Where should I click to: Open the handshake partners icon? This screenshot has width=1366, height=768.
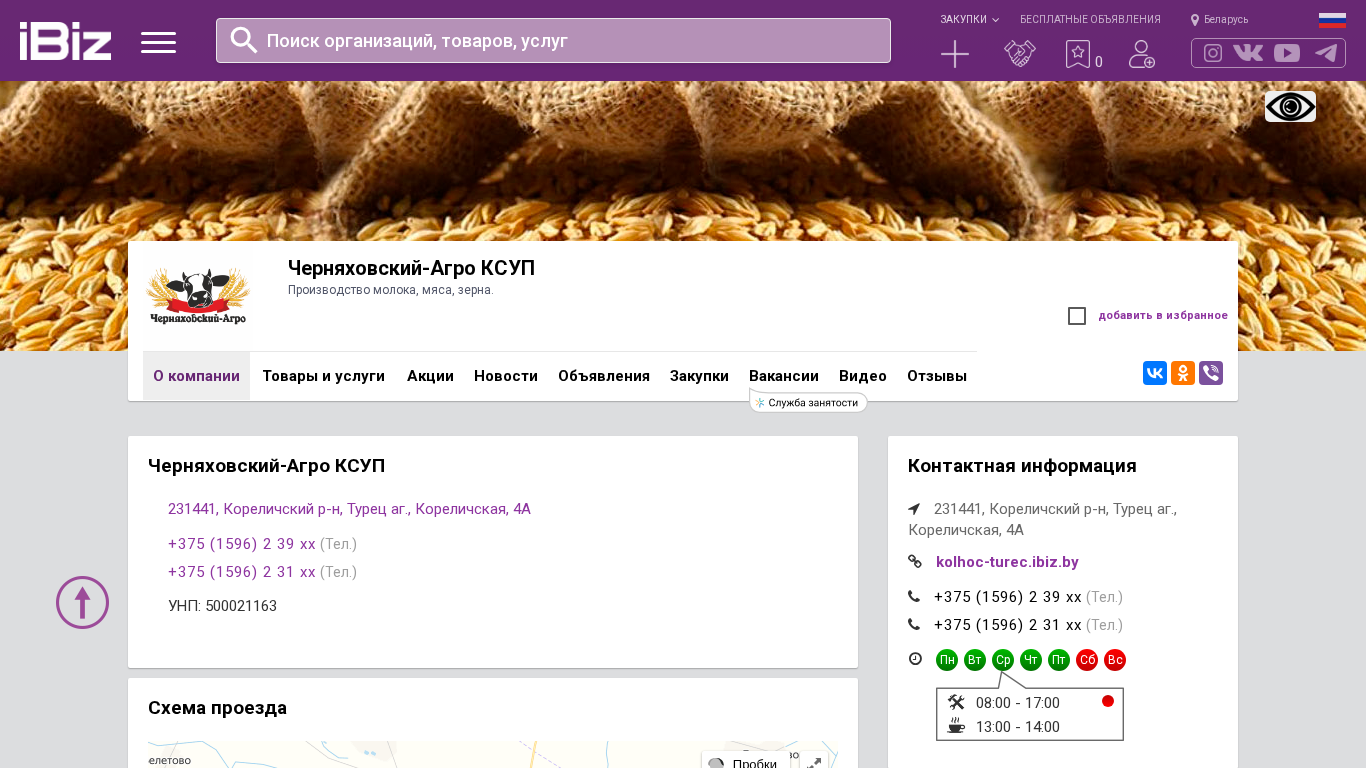point(1019,54)
